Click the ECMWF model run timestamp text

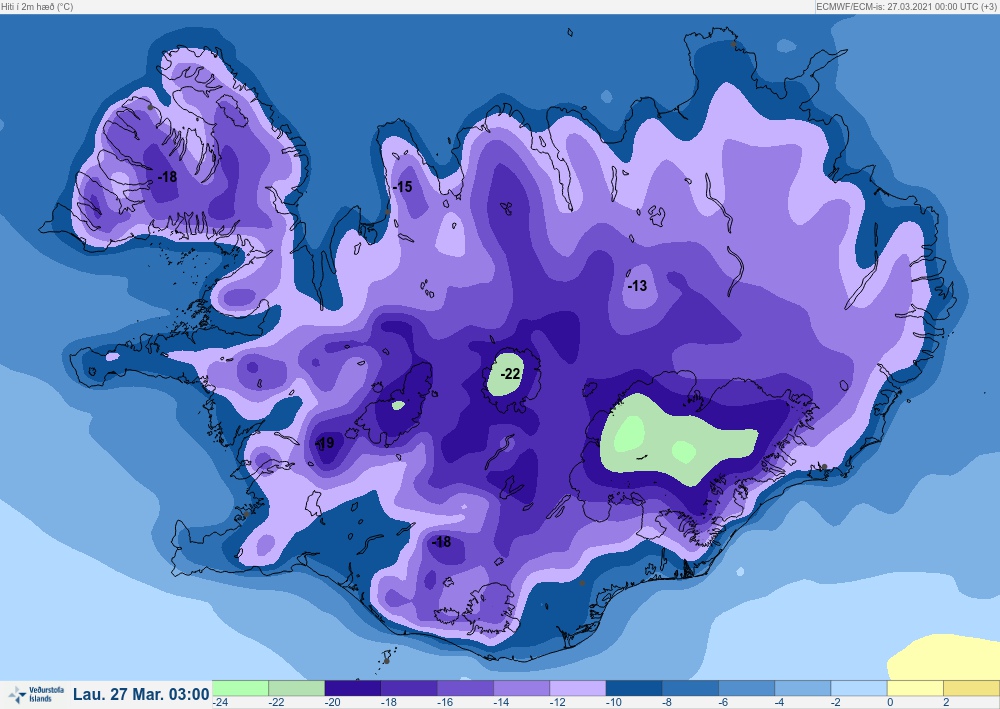click(x=907, y=6)
